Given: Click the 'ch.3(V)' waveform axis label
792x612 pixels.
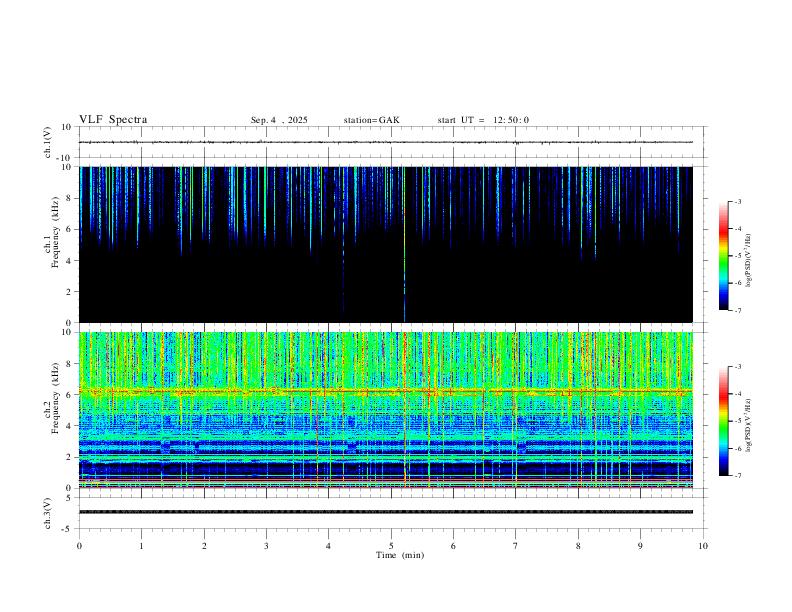Looking at the screenshot, I should click(48, 513).
